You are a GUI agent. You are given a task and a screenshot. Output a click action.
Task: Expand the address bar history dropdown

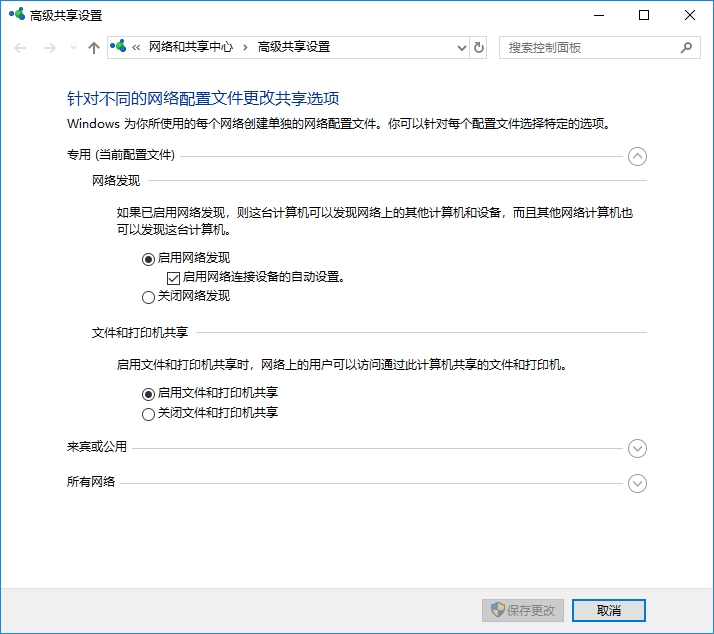pyautogui.click(x=462, y=48)
